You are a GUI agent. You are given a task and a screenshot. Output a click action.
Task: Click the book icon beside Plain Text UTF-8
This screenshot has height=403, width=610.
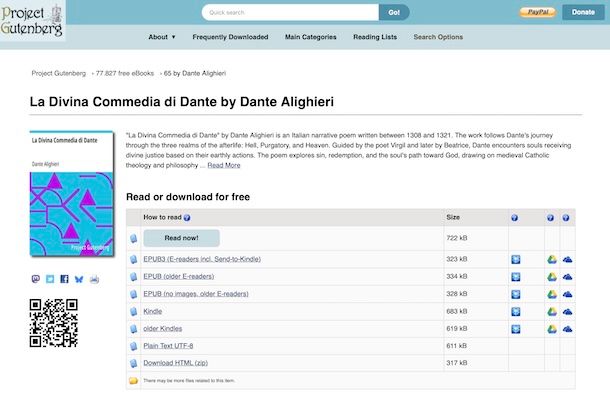tap(133, 346)
